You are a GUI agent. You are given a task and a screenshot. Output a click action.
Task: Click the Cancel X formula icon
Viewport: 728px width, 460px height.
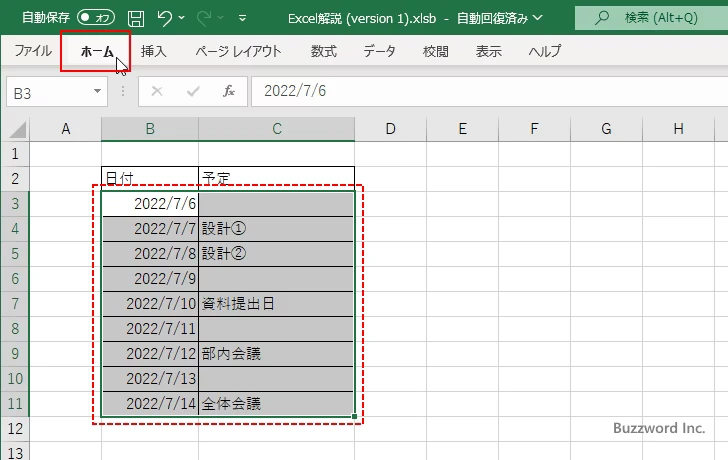pyautogui.click(x=157, y=91)
